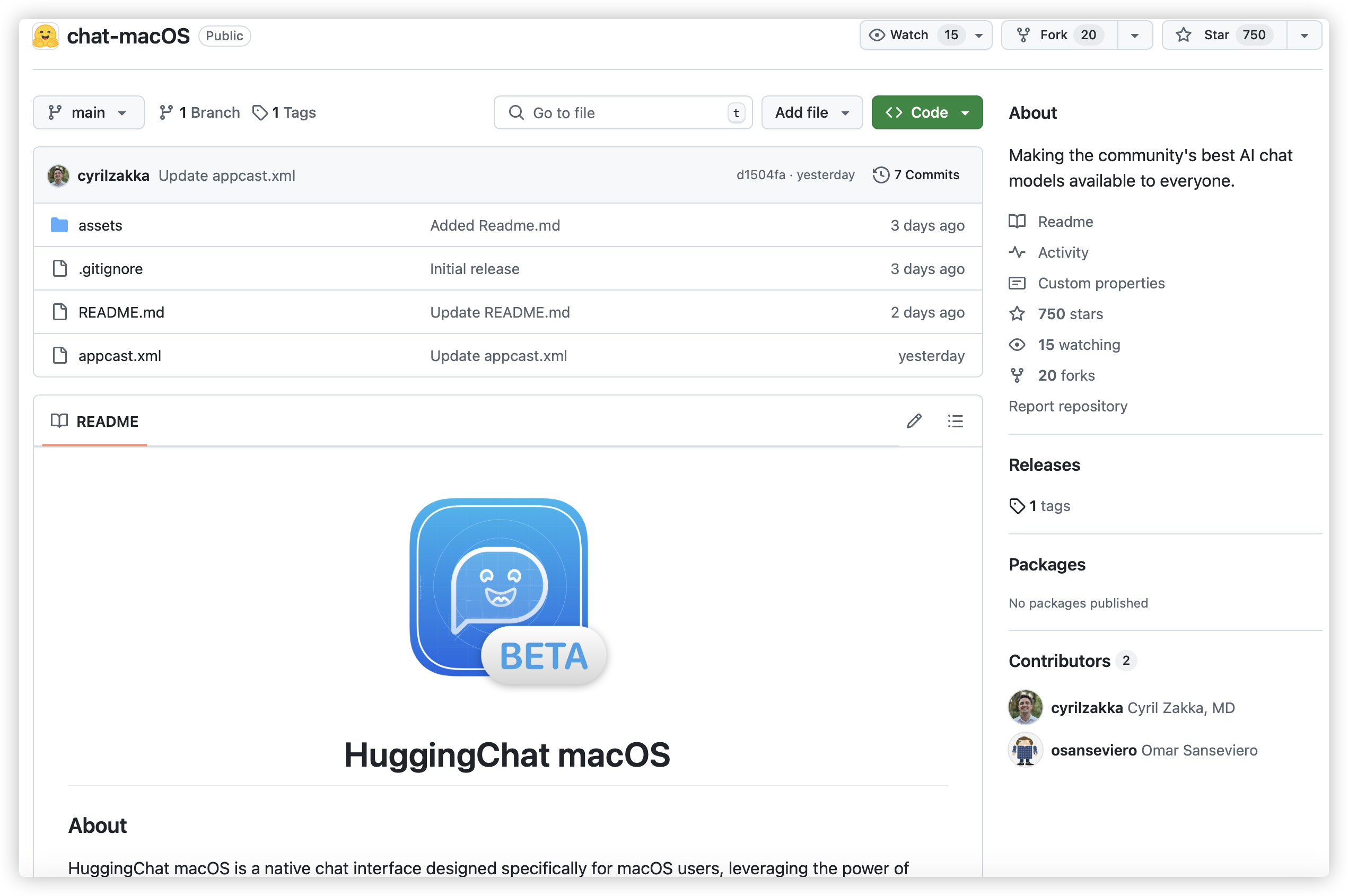Image resolution: width=1348 pixels, height=896 pixels.
Task: Open commit d1504fa
Action: 760,175
